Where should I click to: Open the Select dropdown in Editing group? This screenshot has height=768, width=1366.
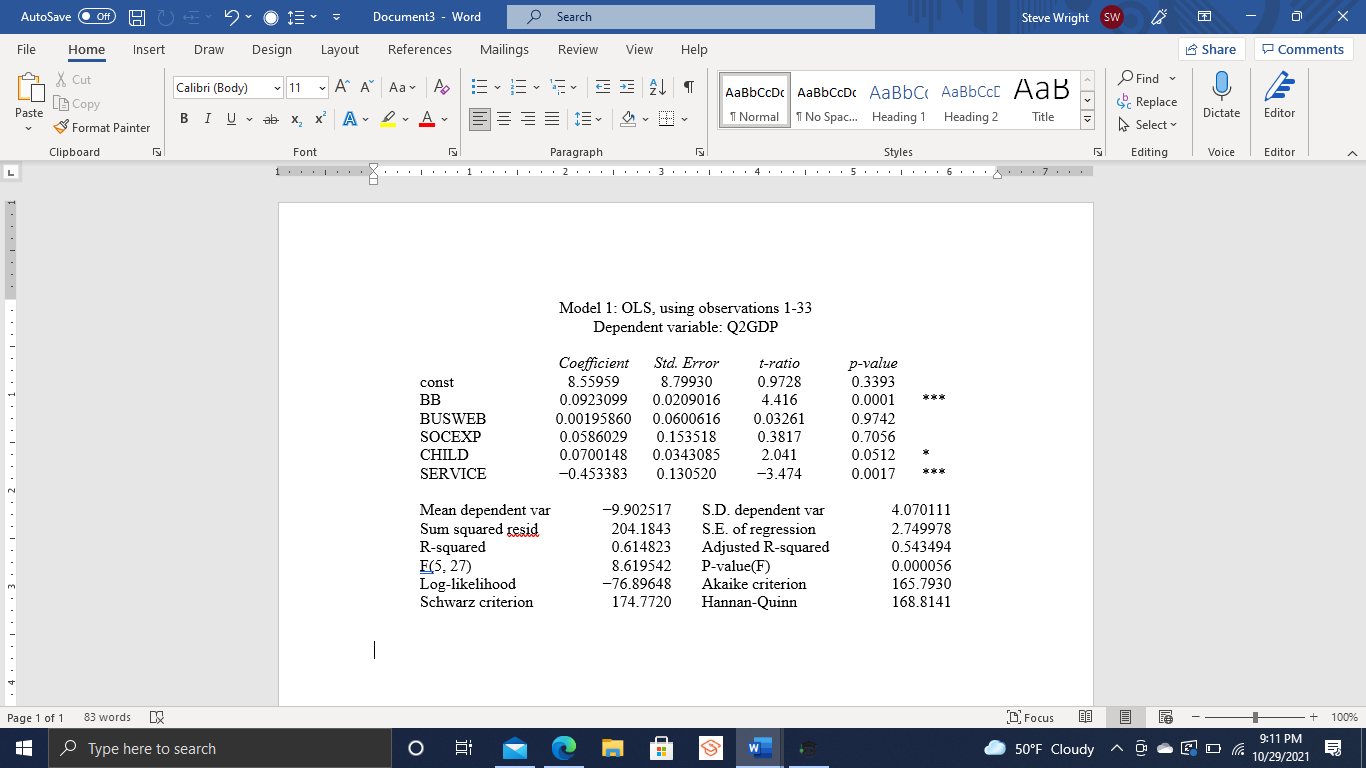[x=1148, y=125]
